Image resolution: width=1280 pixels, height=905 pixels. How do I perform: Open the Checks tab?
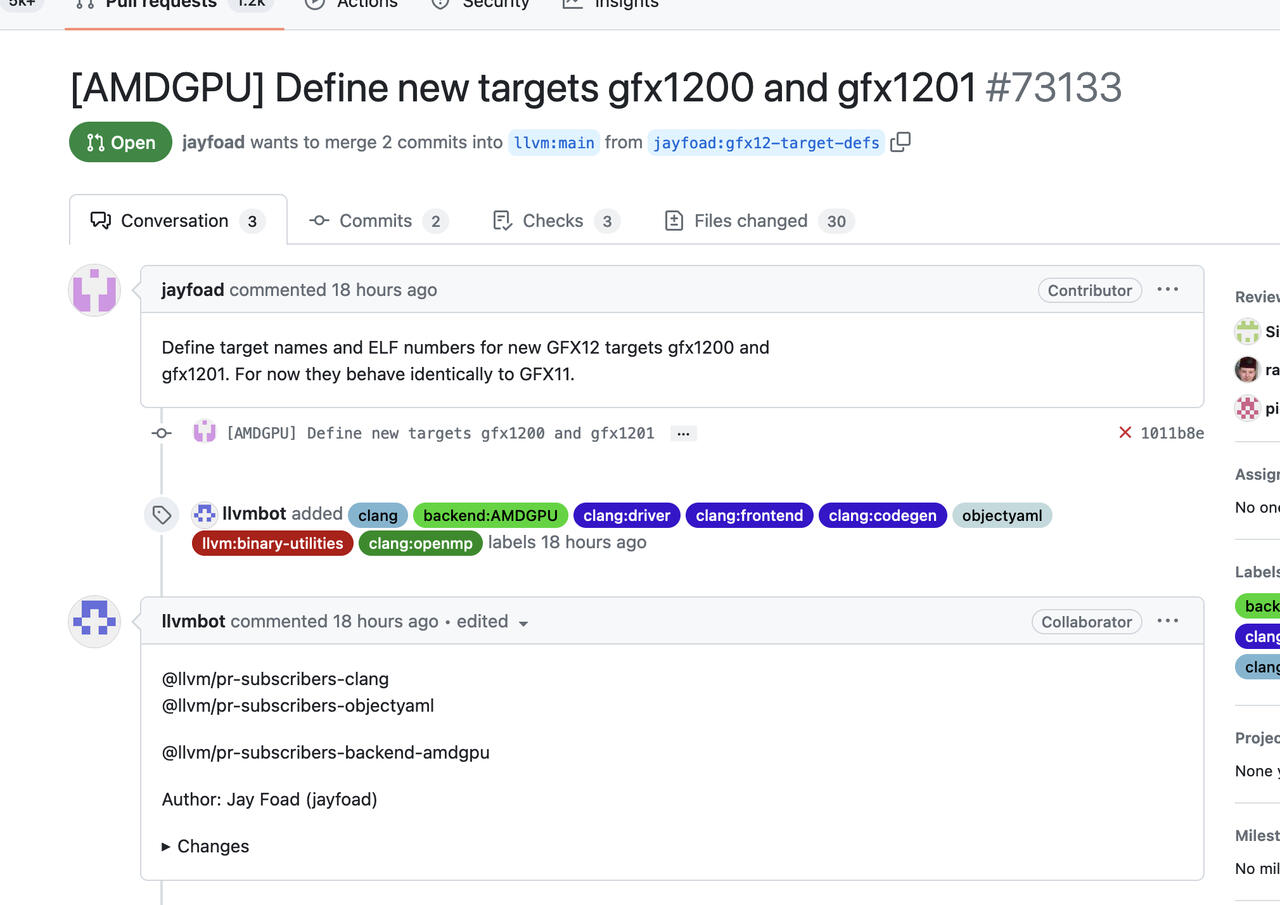pos(556,221)
